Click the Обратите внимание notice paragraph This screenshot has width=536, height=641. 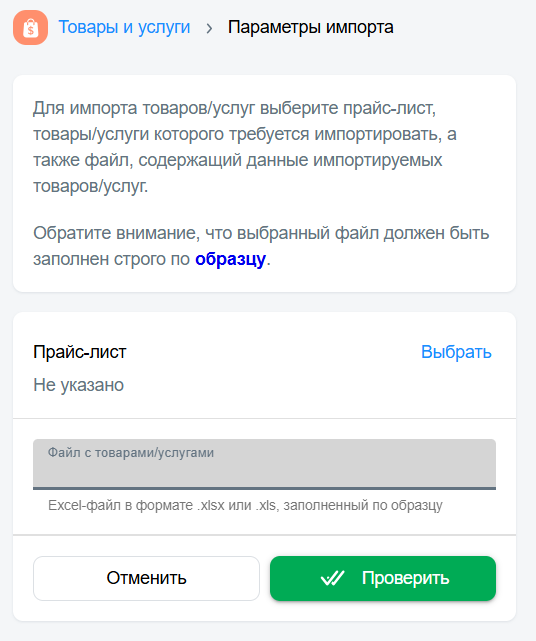[x=261, y=246]
